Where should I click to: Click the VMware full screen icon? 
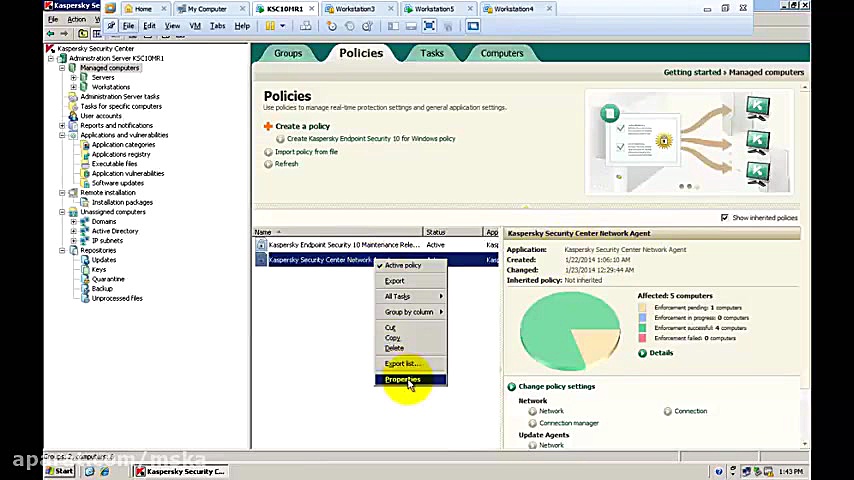[x=429, y=26]
